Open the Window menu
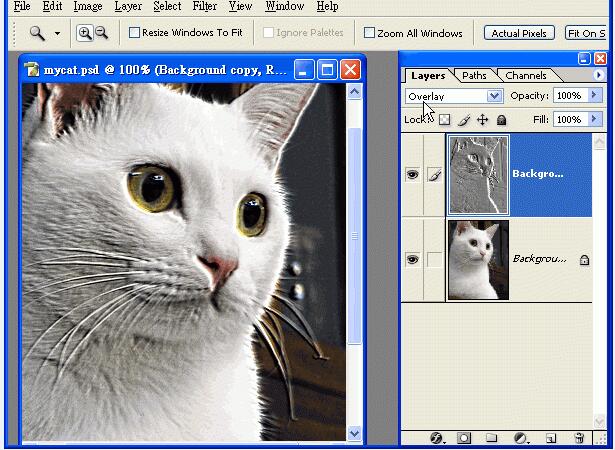The height and width of the screenshot is (450, 615). tap(285, 6)
